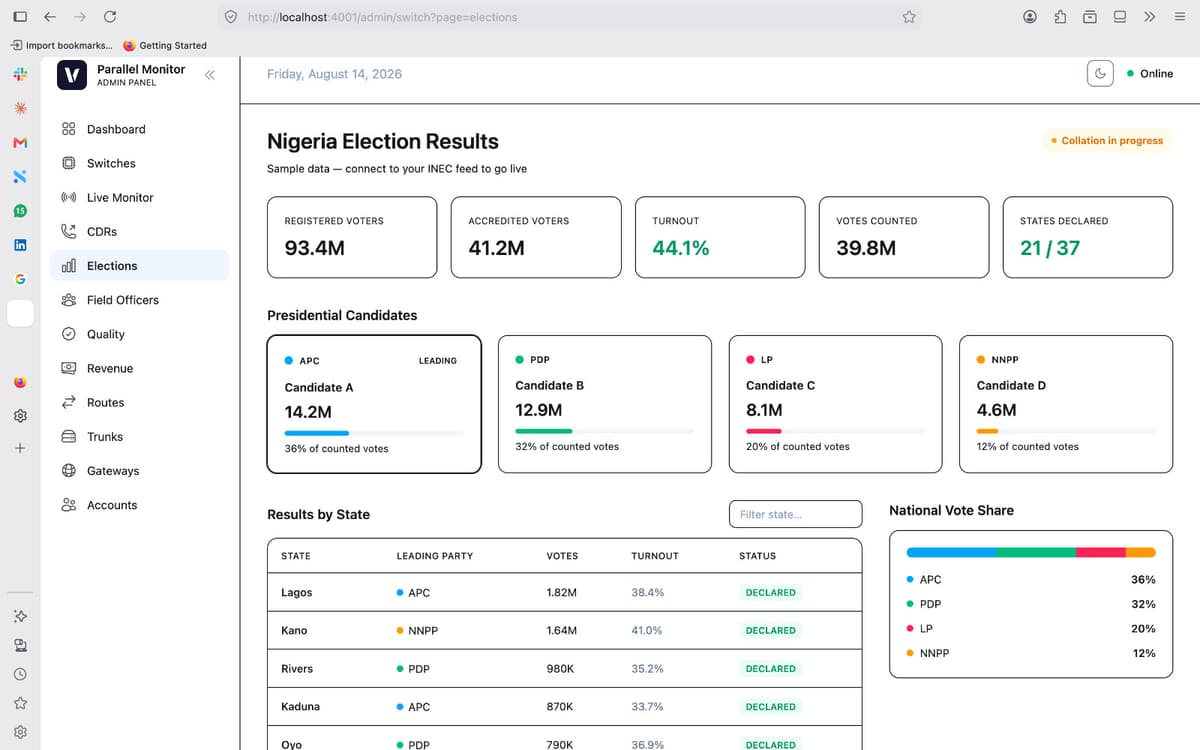This screenshot has width=1200, height=750.
Task: Click the Candidate A vote progress bar
Action: [374, 433]
